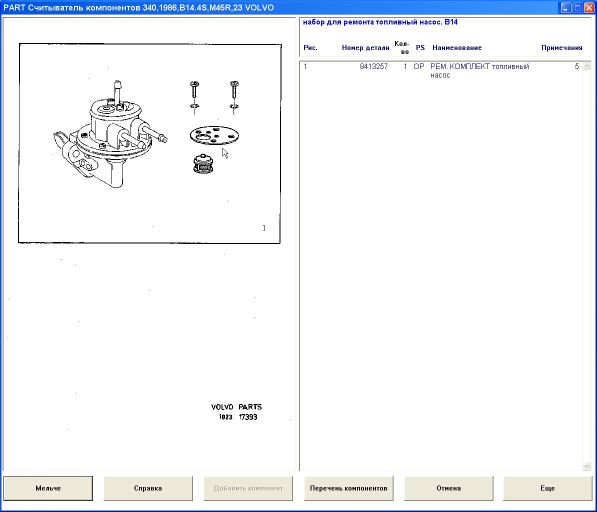The height and width of the screenshot is (512, 597).
Task: Select part row 8413257
Action: 442,70
